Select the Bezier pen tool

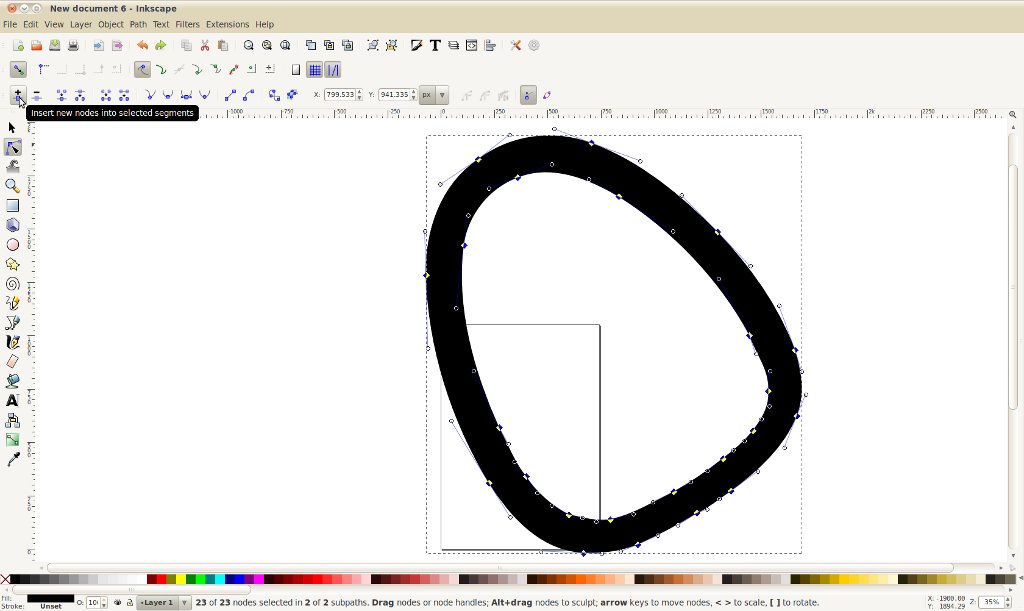tap(12, 322)
